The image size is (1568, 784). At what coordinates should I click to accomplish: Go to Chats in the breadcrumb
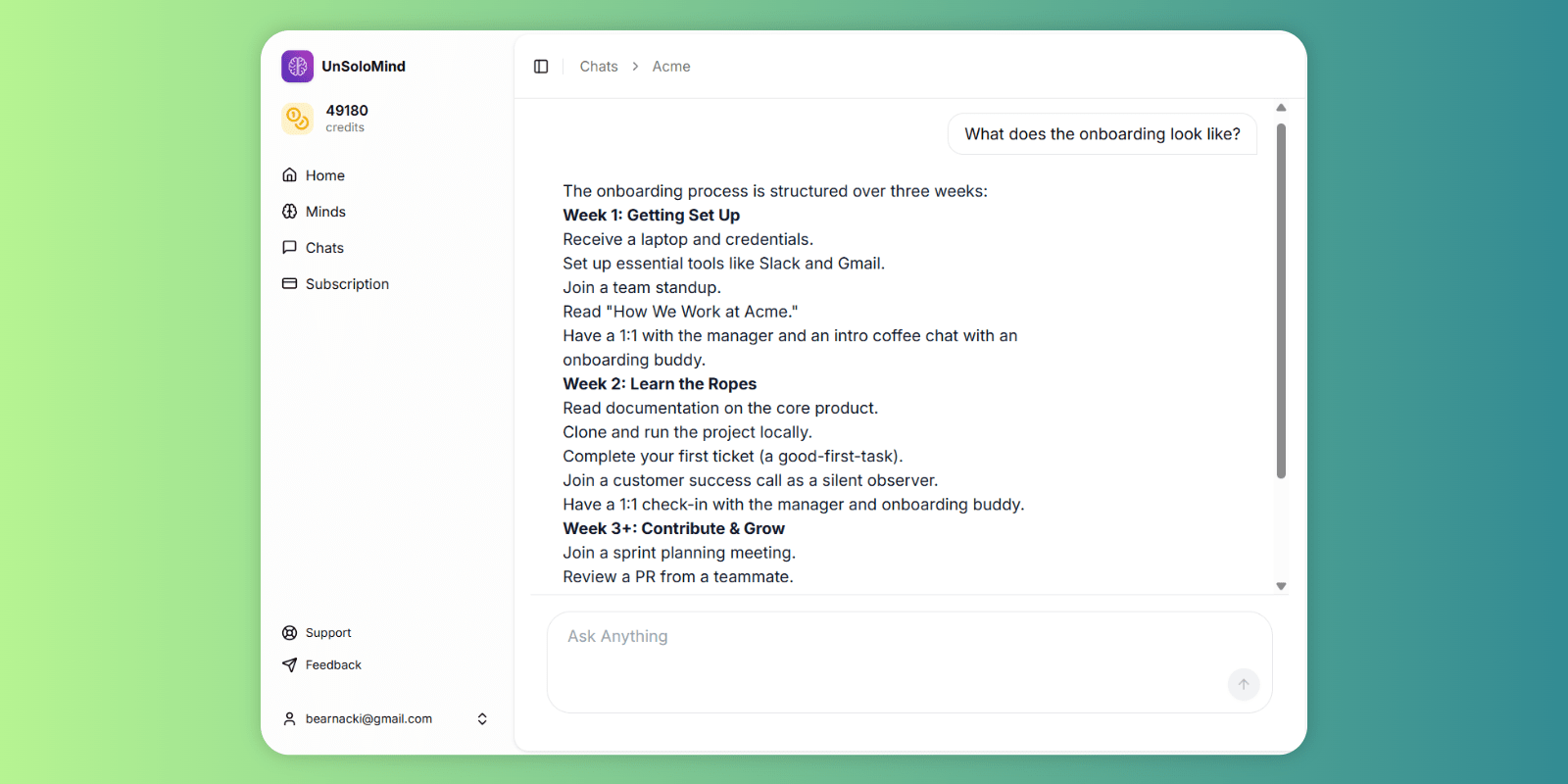pyautogui.click(x=599, y=67)
